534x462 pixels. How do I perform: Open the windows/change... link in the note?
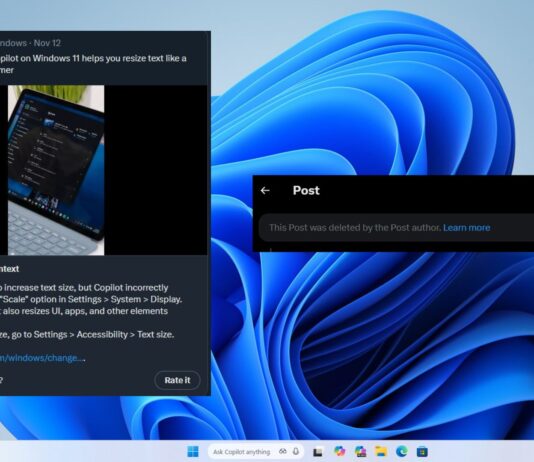click(42, 358)
